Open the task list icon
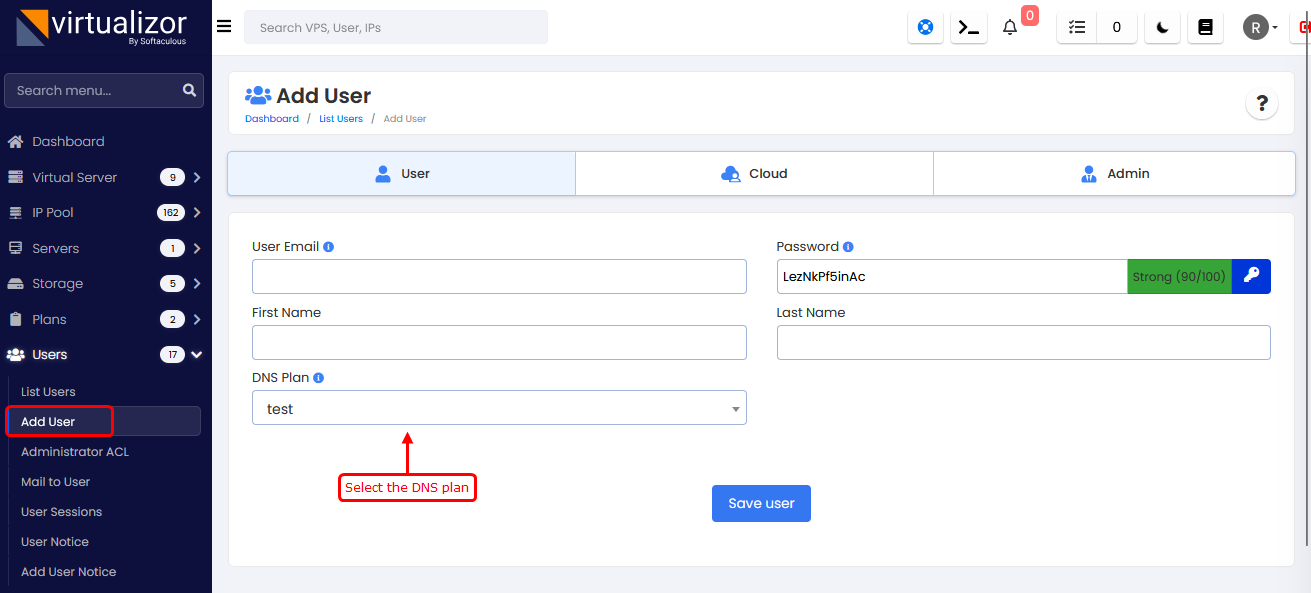Viewport: 1311px width, 593px height. coord(1077,28)
